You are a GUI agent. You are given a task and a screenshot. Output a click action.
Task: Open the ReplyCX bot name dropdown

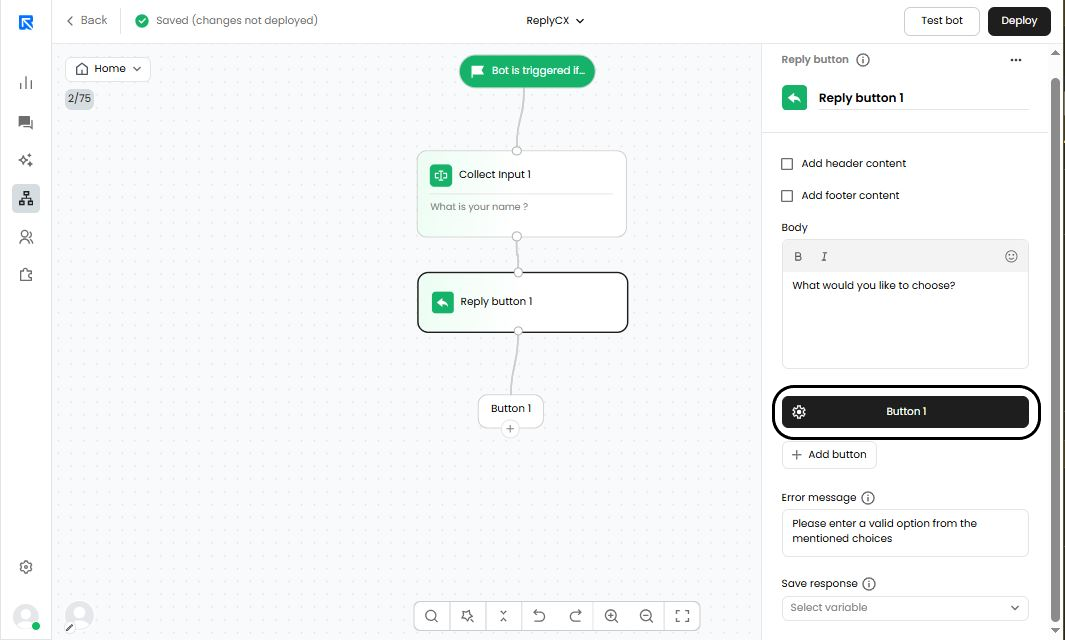(555, 20)
